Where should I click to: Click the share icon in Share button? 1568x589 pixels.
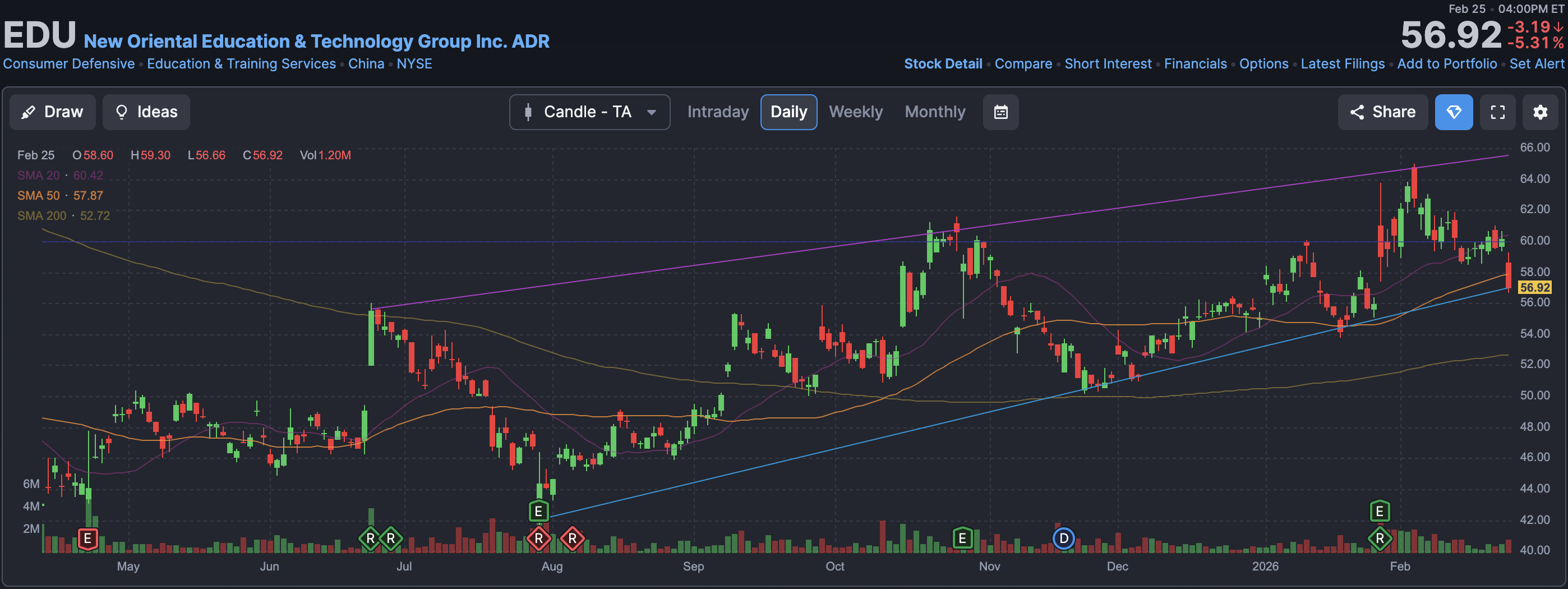[1357, 112]
